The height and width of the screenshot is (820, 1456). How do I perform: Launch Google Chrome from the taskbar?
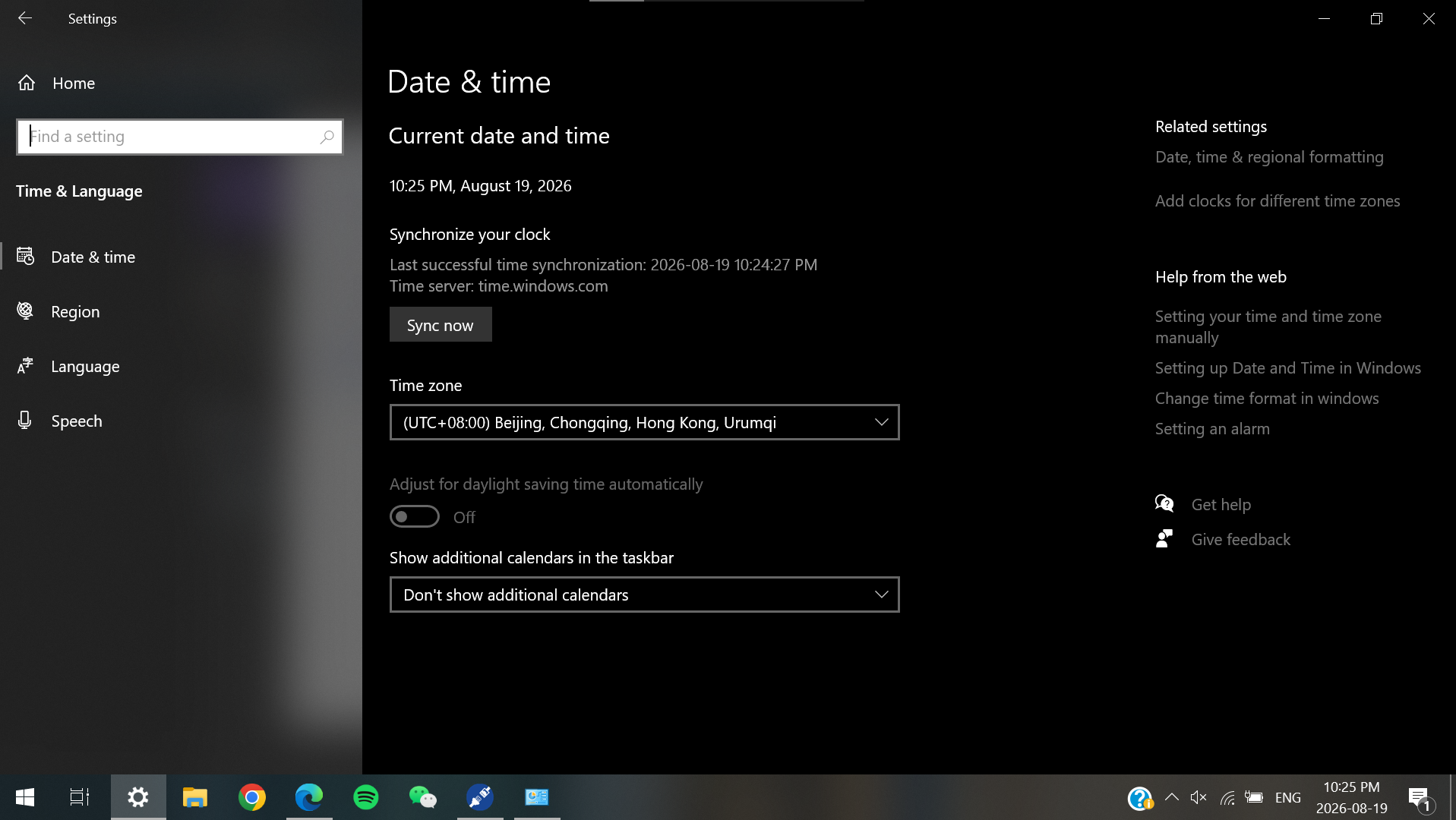point(252,797)
